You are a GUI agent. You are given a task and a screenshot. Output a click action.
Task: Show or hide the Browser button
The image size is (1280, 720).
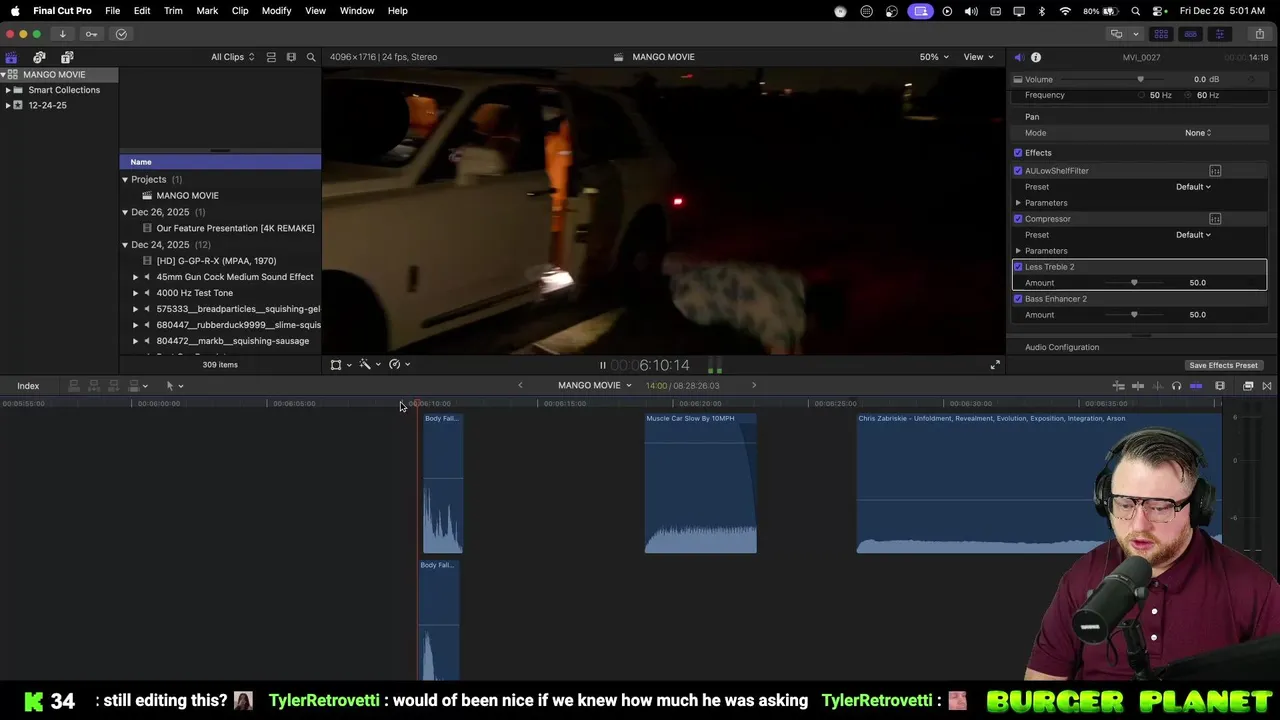click(x=1161, y=34)
